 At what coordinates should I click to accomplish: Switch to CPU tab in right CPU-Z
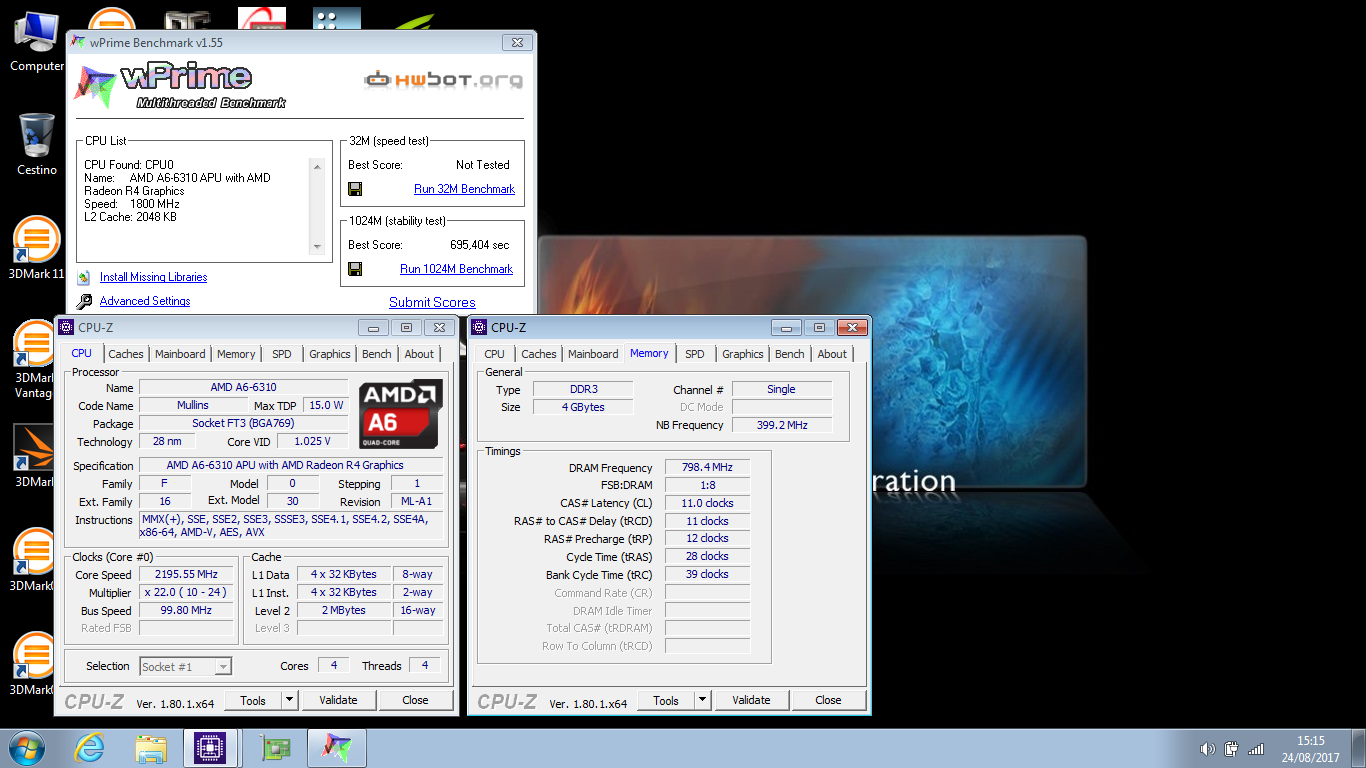point(495,354)
